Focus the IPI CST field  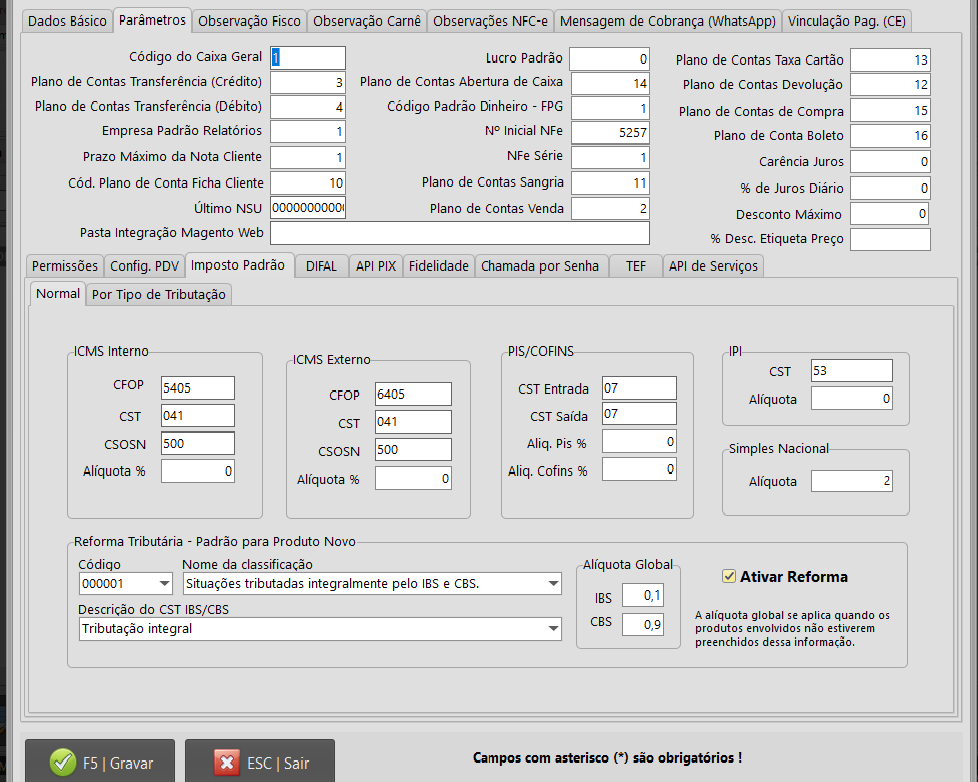[851, 370]
